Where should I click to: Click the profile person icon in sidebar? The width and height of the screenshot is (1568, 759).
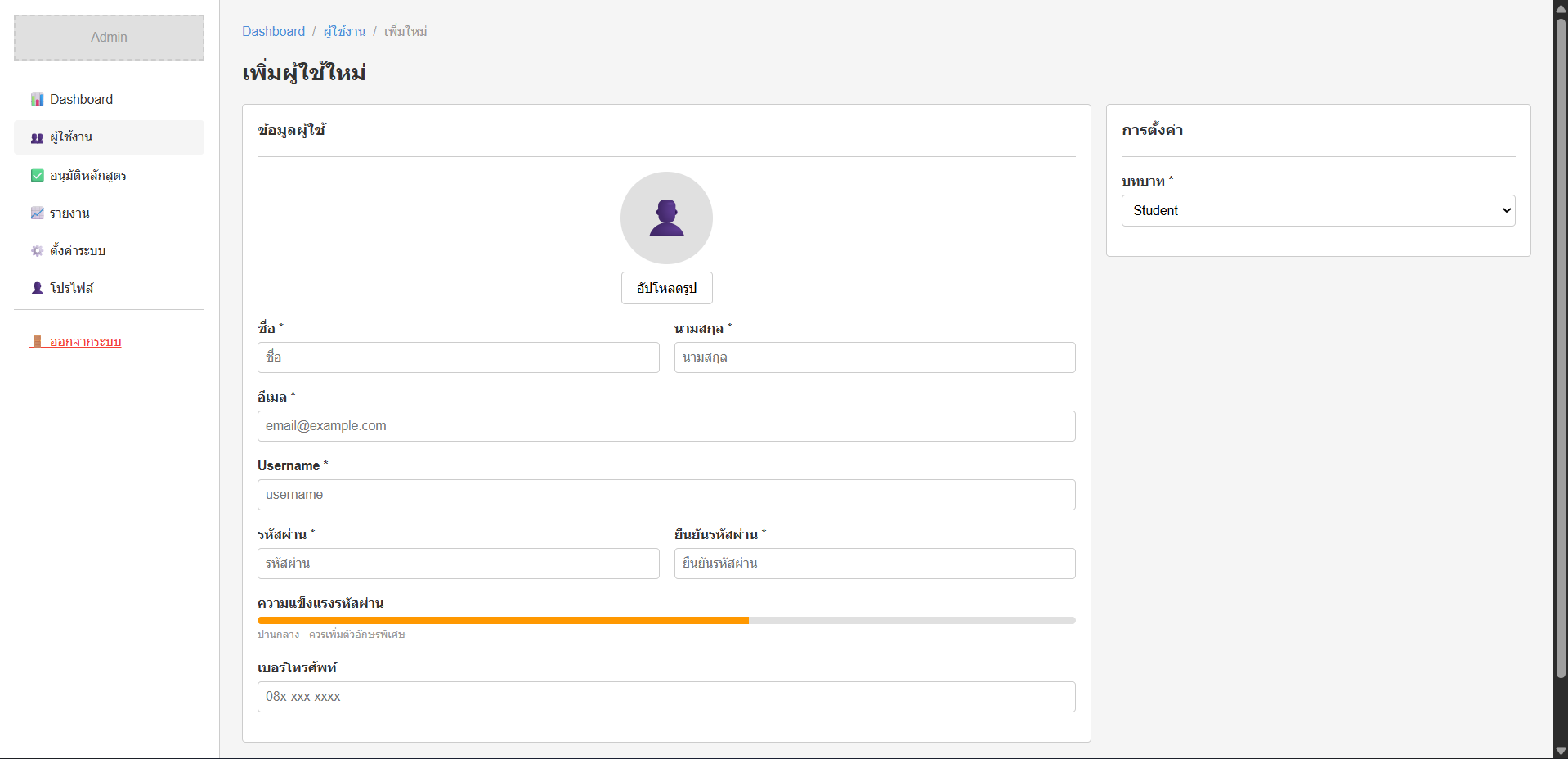click(x=37, y=289)
